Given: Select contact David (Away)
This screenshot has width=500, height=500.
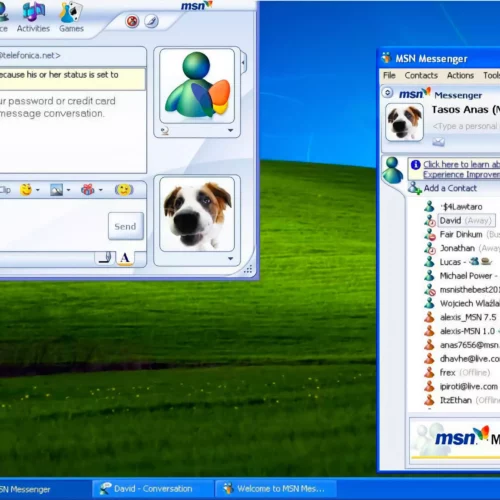Looking at the screenshot, I should [x=466, y=221].
